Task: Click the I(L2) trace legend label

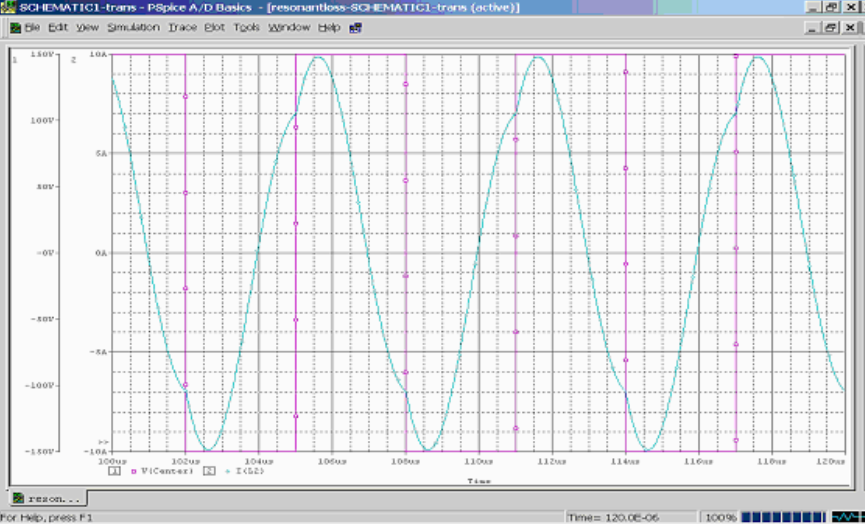Action: 249,471
